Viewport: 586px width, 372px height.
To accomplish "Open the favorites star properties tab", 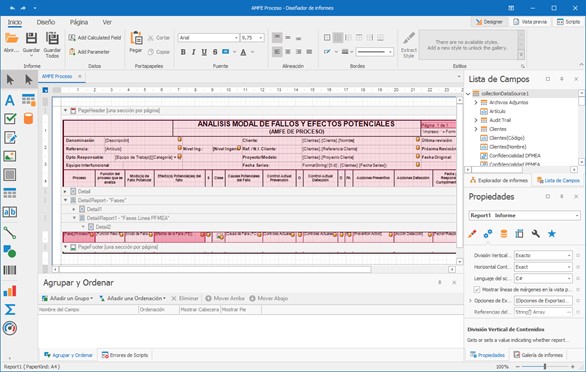I will 552,234.
